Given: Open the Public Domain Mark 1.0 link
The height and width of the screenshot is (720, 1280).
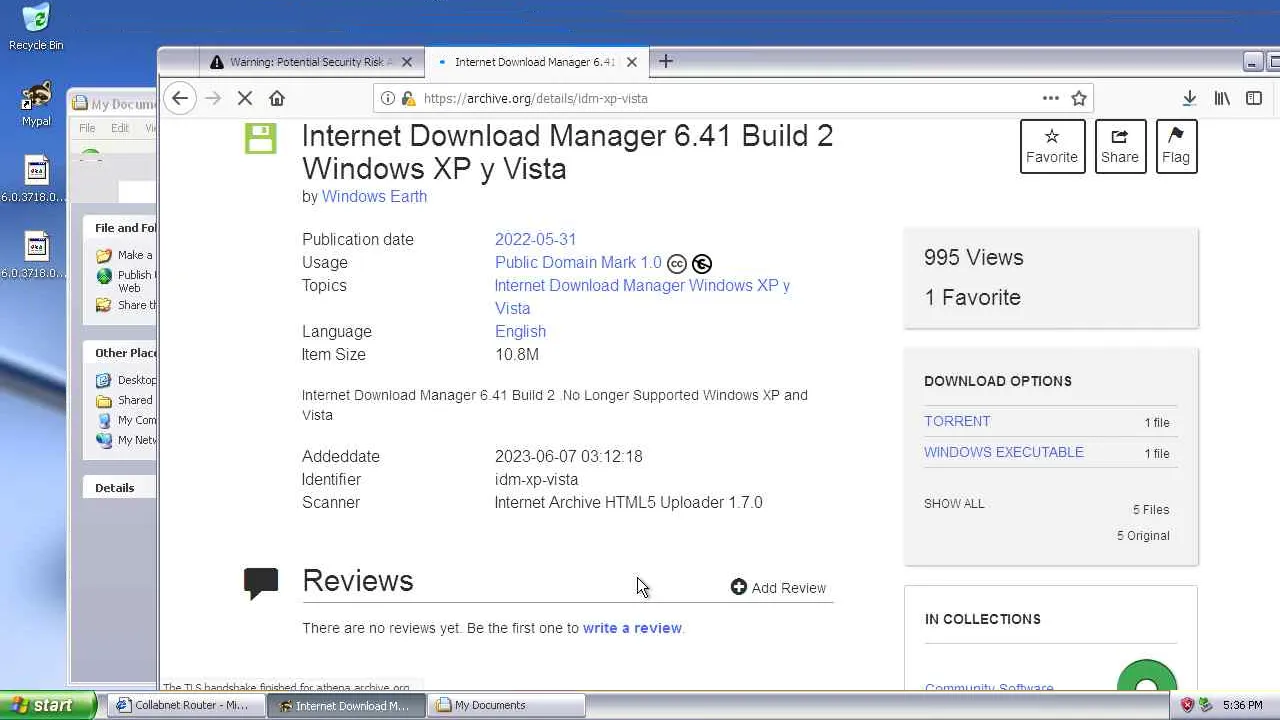Looking at the screenshot, I should (578, 262).
